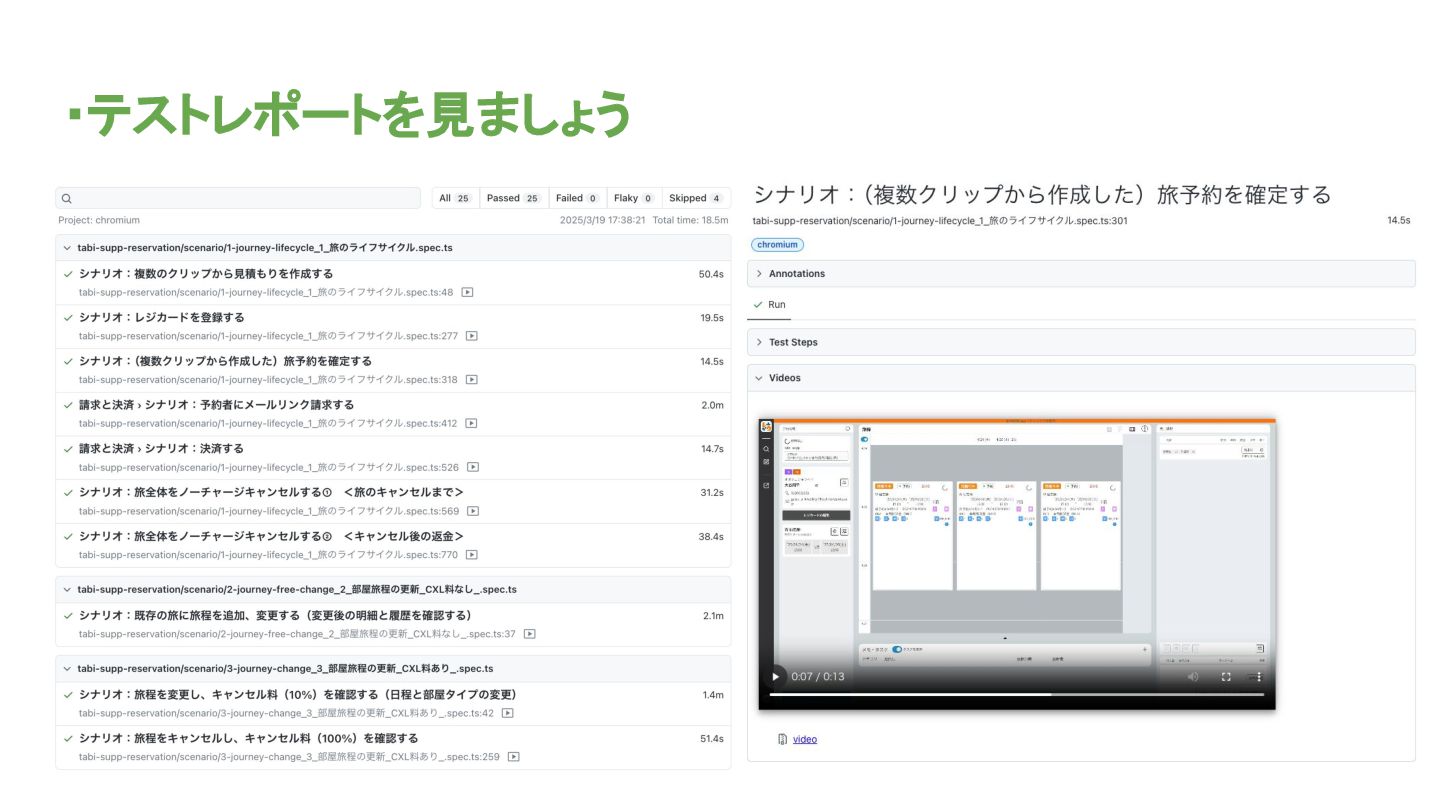Seek on the video progress bar
Image resolution: width=1440 pixels, height=810 pixels.
coord(1017,694)
